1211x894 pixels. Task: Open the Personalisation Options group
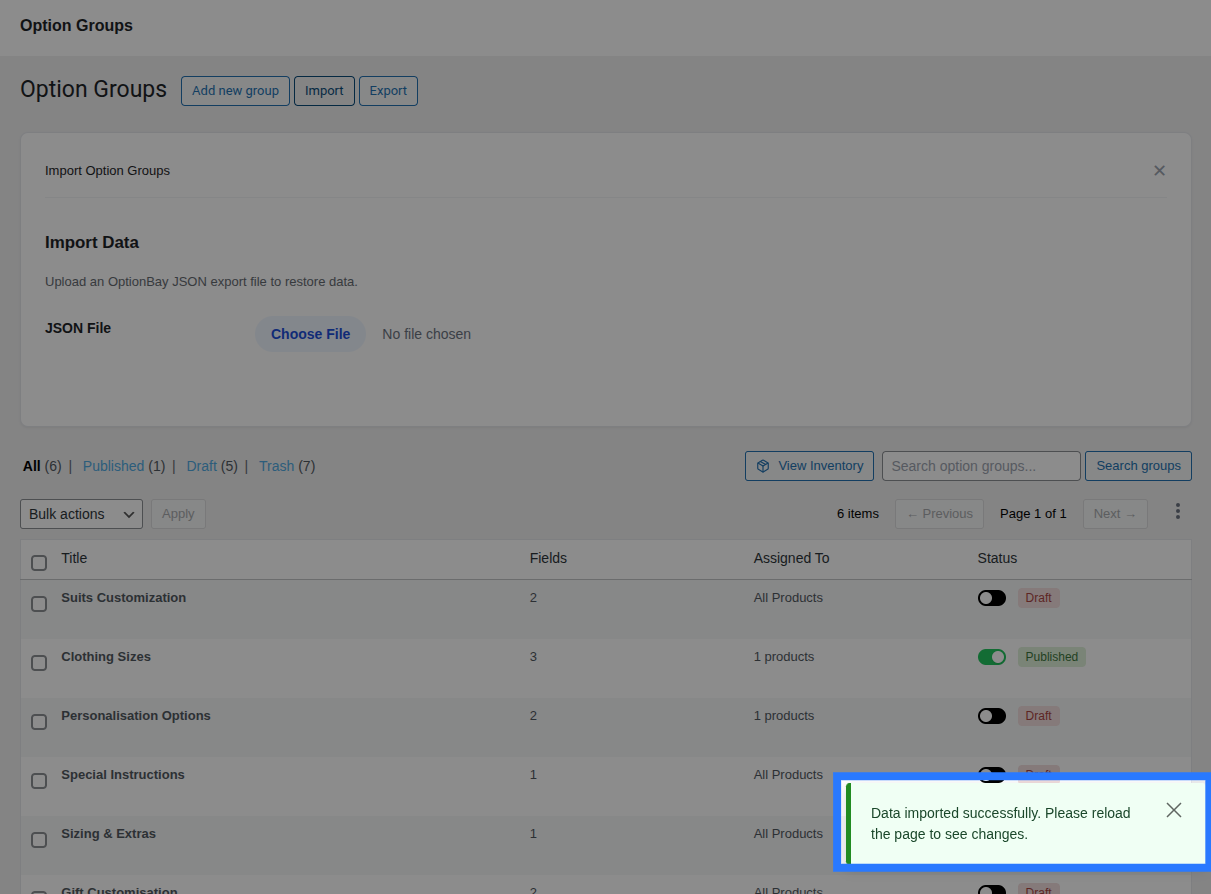[x=136, y=716]
